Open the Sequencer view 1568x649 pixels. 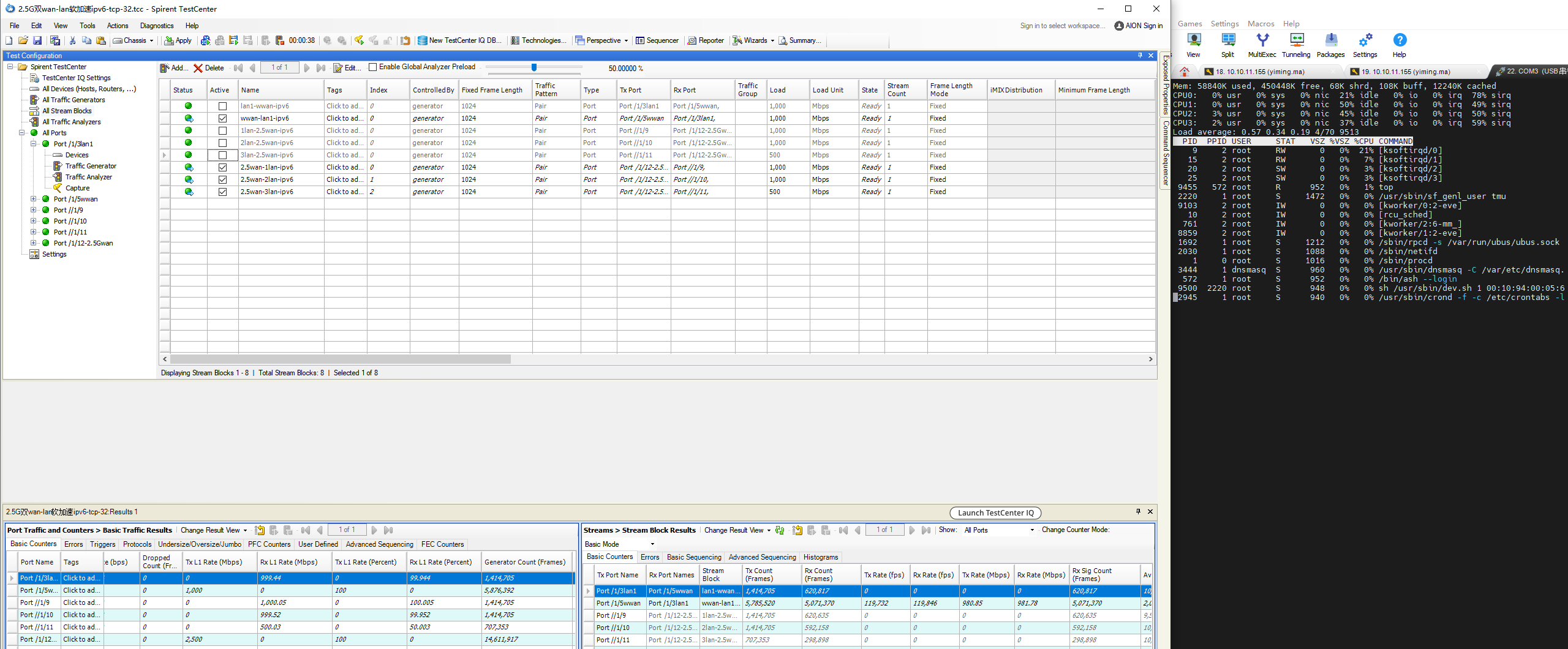657,40
